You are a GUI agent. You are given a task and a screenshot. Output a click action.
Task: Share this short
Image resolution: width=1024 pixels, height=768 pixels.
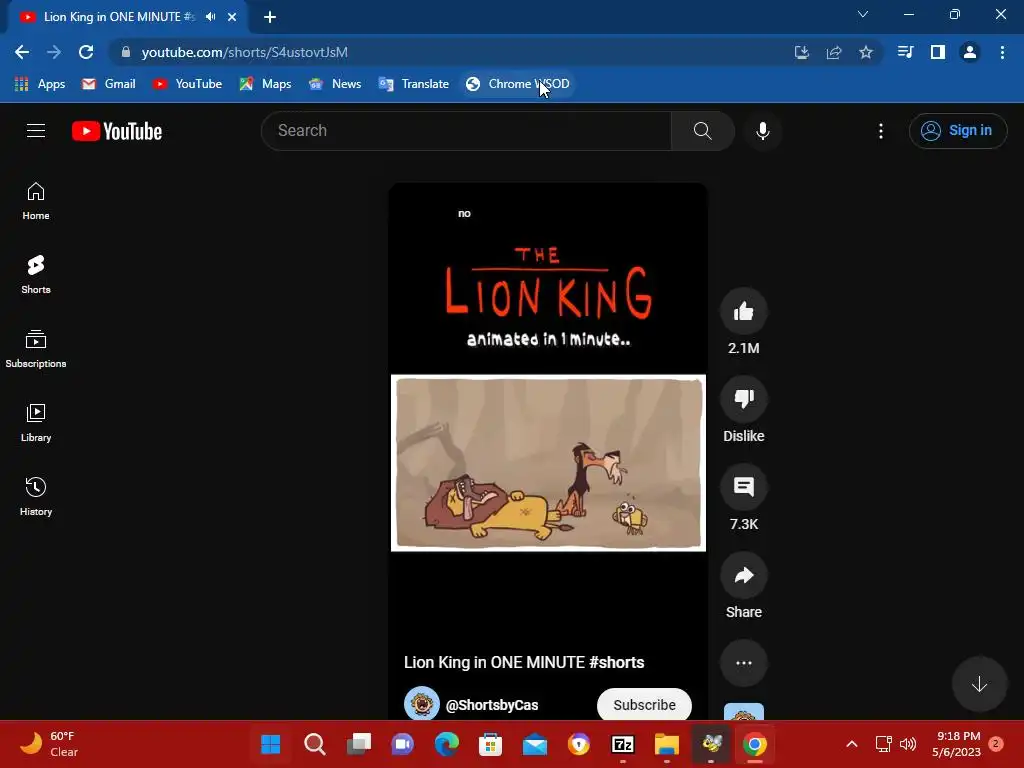tap(744, 575)
